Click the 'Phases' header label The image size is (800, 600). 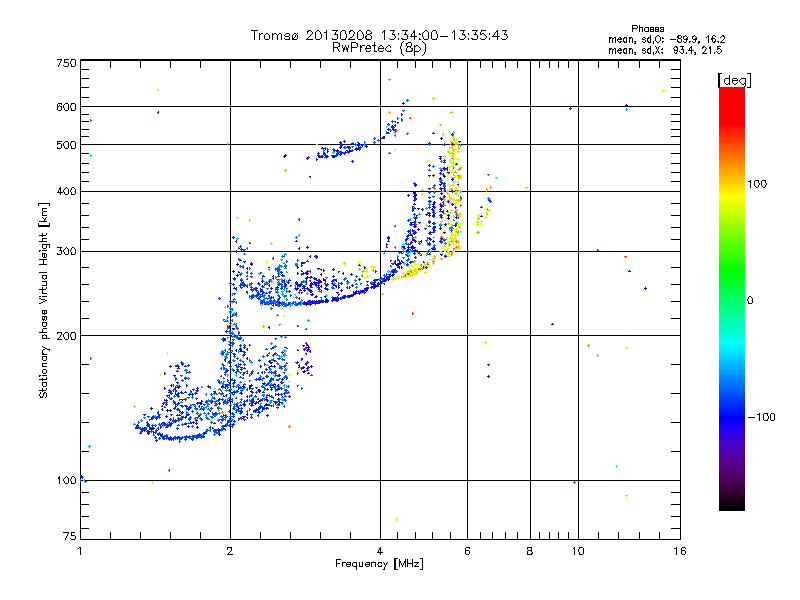click(x=647, y=29)
